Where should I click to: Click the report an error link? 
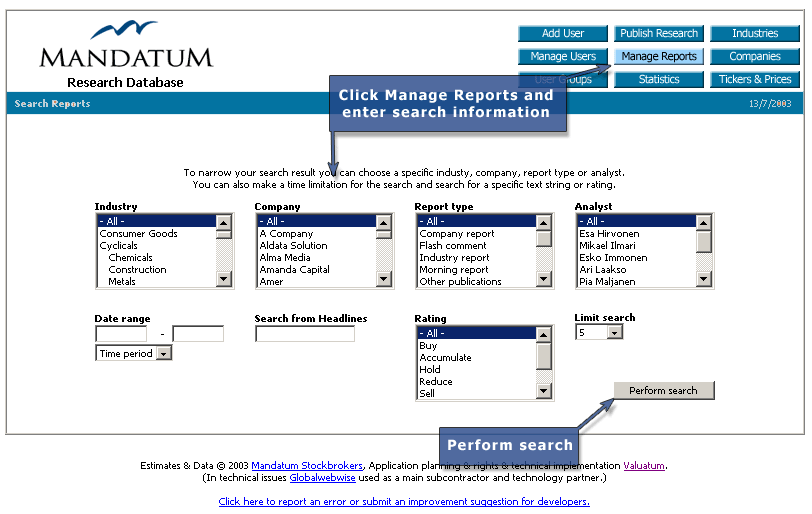tap(404, 501)
